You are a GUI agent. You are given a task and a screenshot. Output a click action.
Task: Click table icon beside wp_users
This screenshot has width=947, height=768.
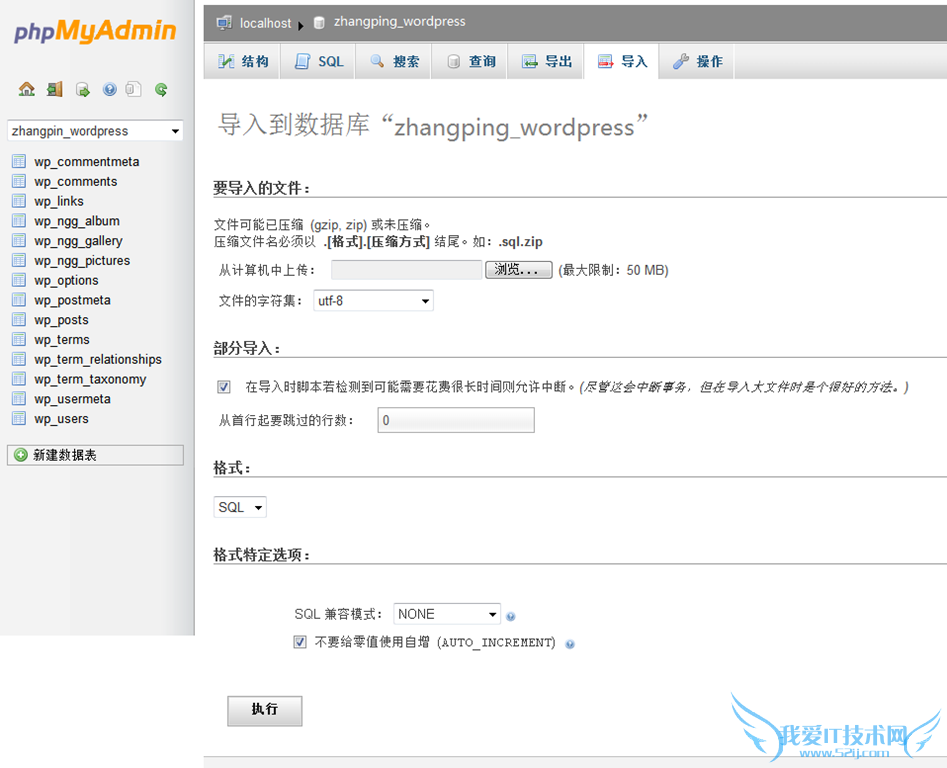[x=19, y=418]
